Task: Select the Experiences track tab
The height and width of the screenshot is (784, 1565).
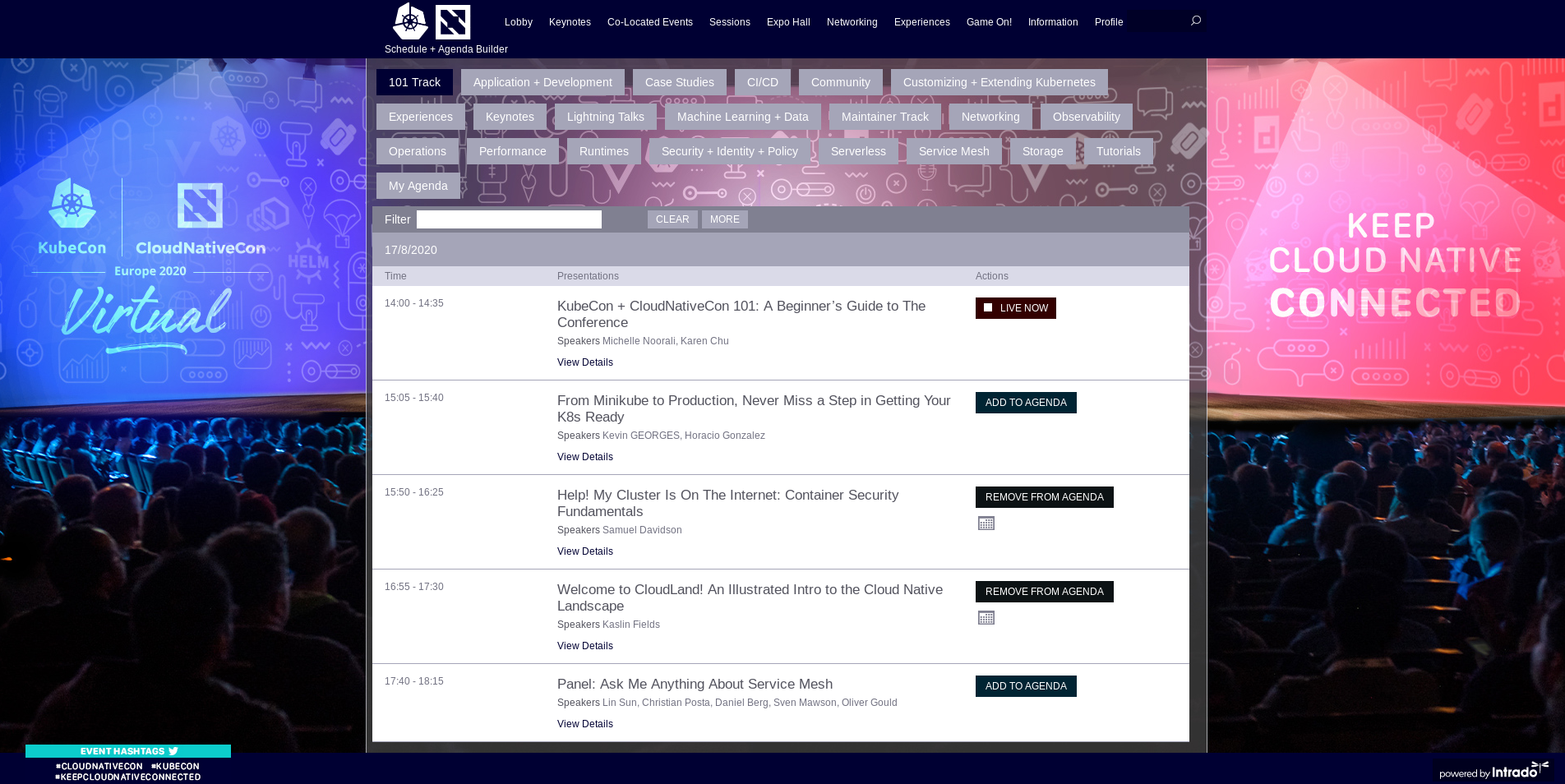Action: 421,117
